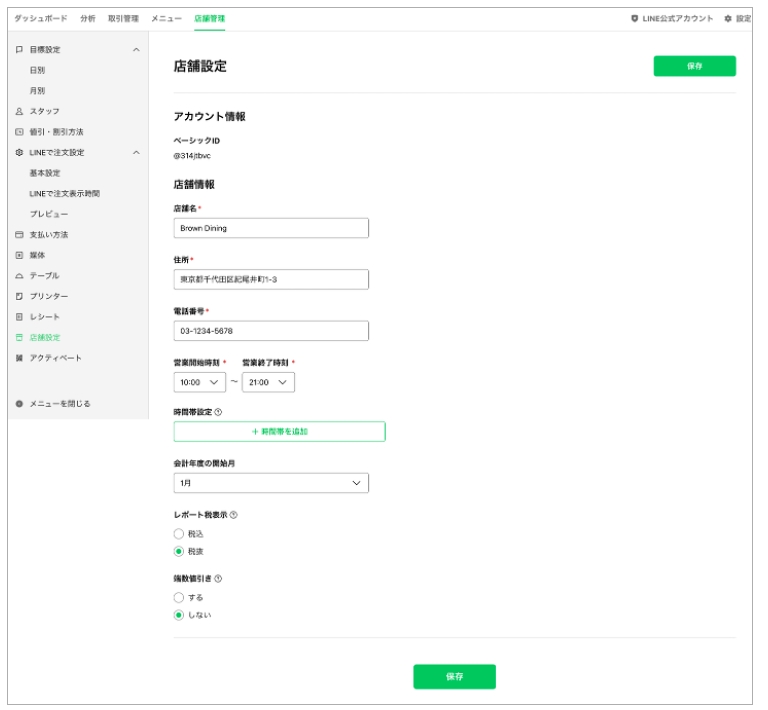The height and width of the screenshot is (710, 768).
Task: Open プレビュー in sidebar
Action: 49,214
